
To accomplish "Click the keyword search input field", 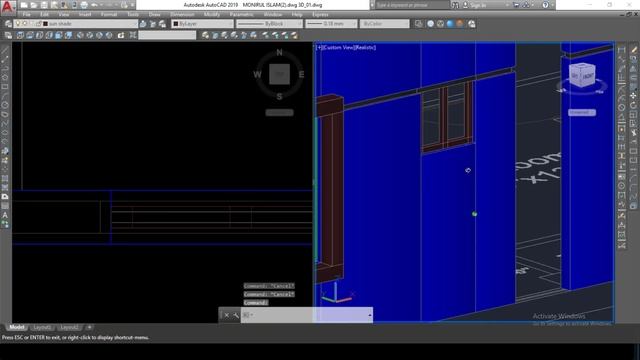I will pyautogui.click(x=412, y=5).
